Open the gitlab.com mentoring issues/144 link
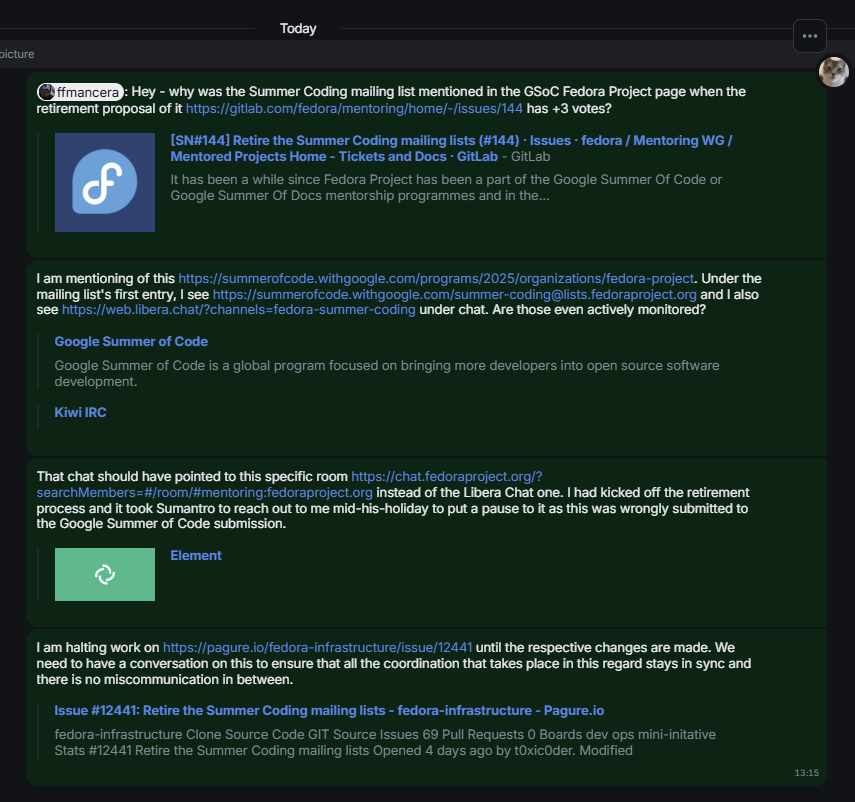 (x=354, y=108)
